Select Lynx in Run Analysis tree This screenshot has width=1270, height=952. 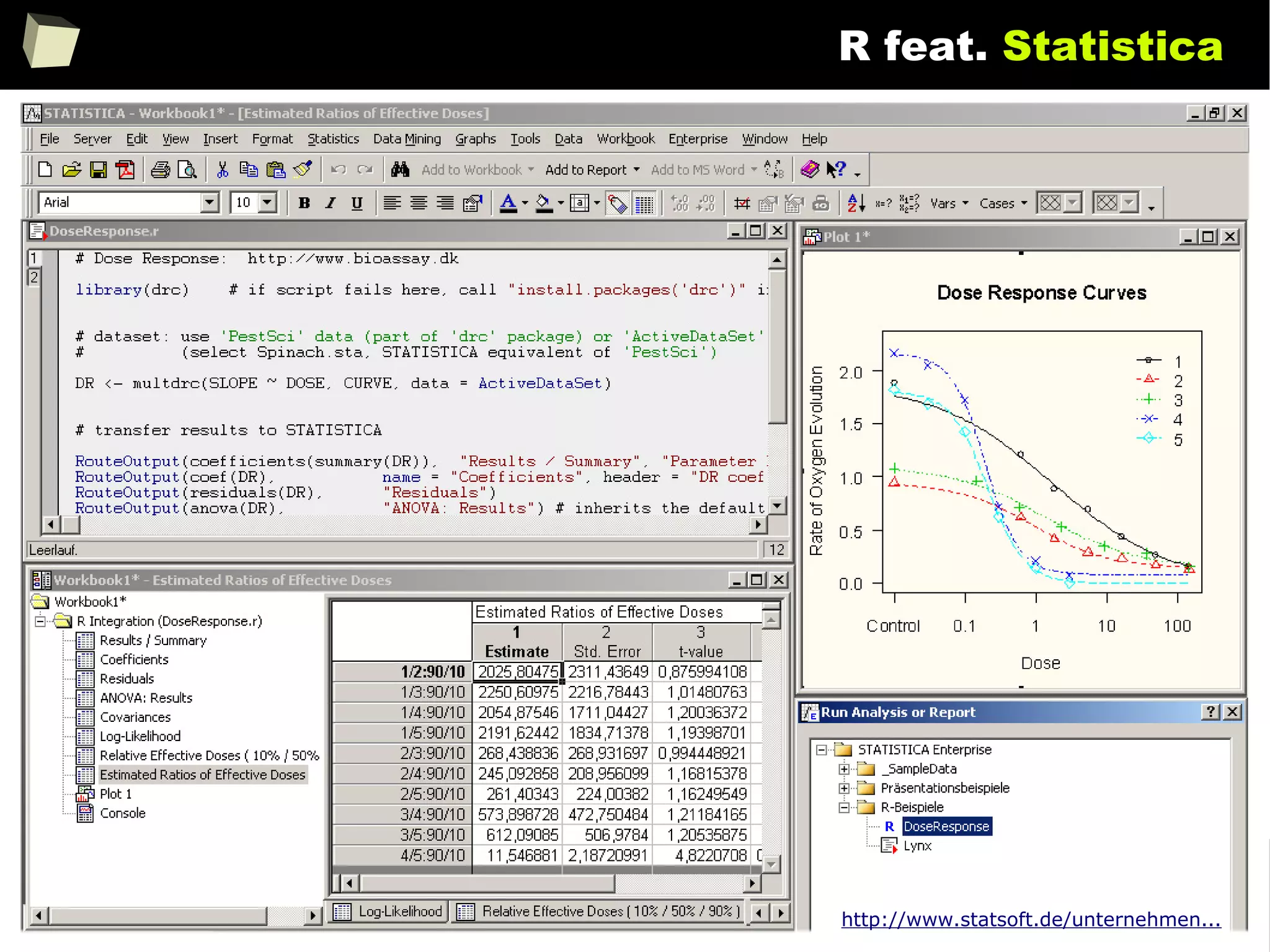[x=917, y=846]
